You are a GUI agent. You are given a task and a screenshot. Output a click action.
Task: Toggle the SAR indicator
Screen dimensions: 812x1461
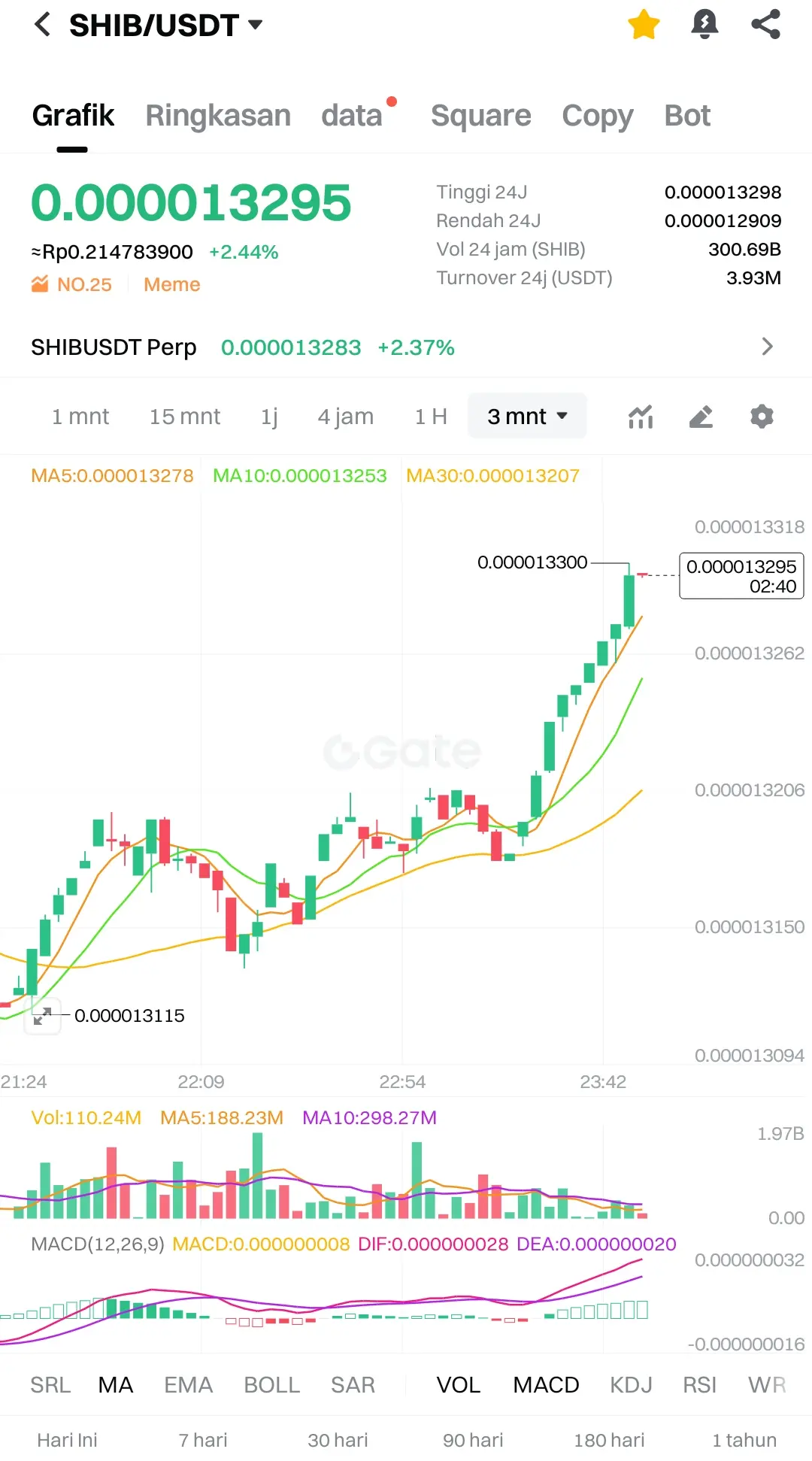click(353, 1385)
